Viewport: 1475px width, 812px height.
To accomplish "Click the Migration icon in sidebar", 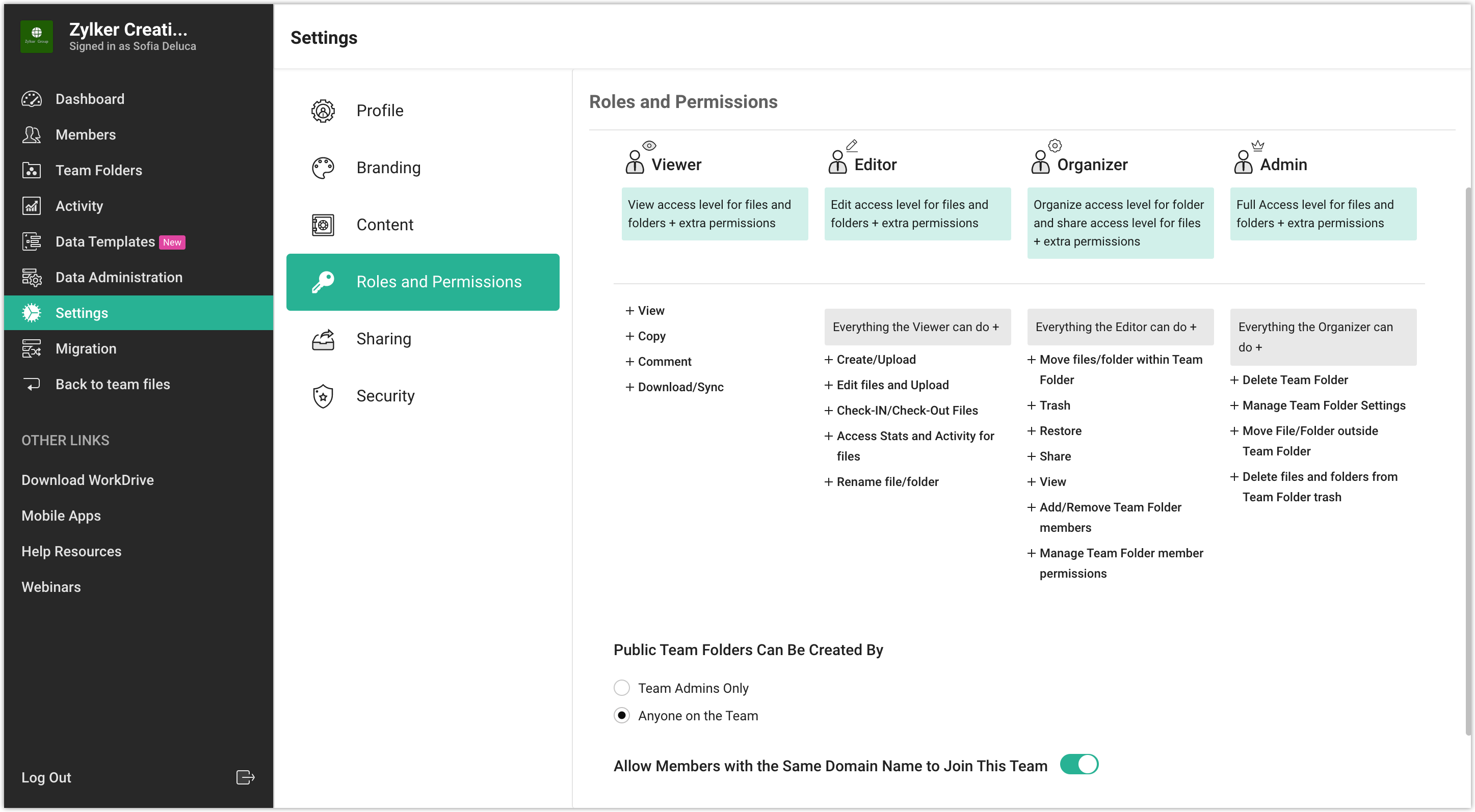I will [32, 348].
